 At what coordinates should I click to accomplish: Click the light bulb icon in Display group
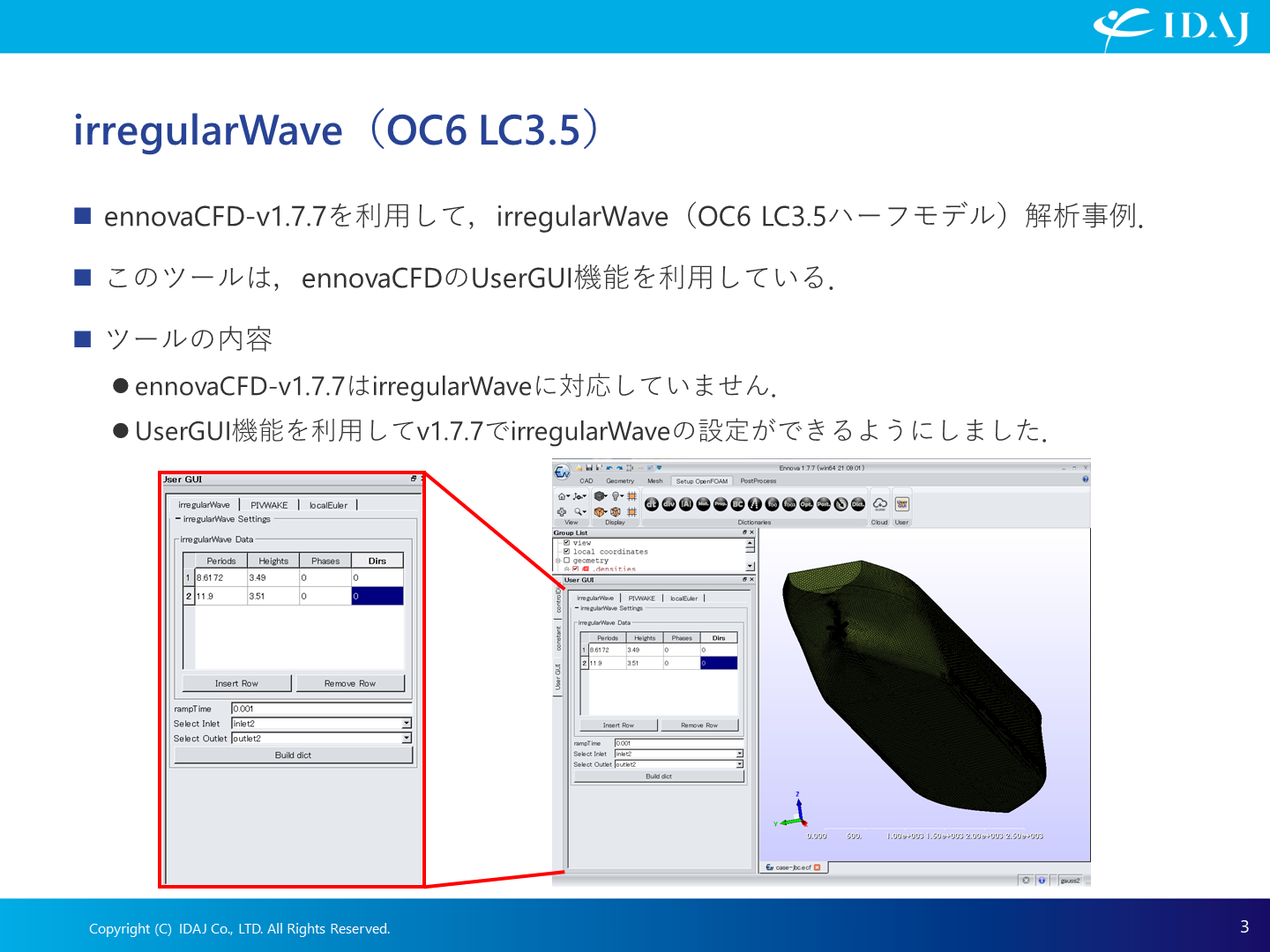coord(616,496)
